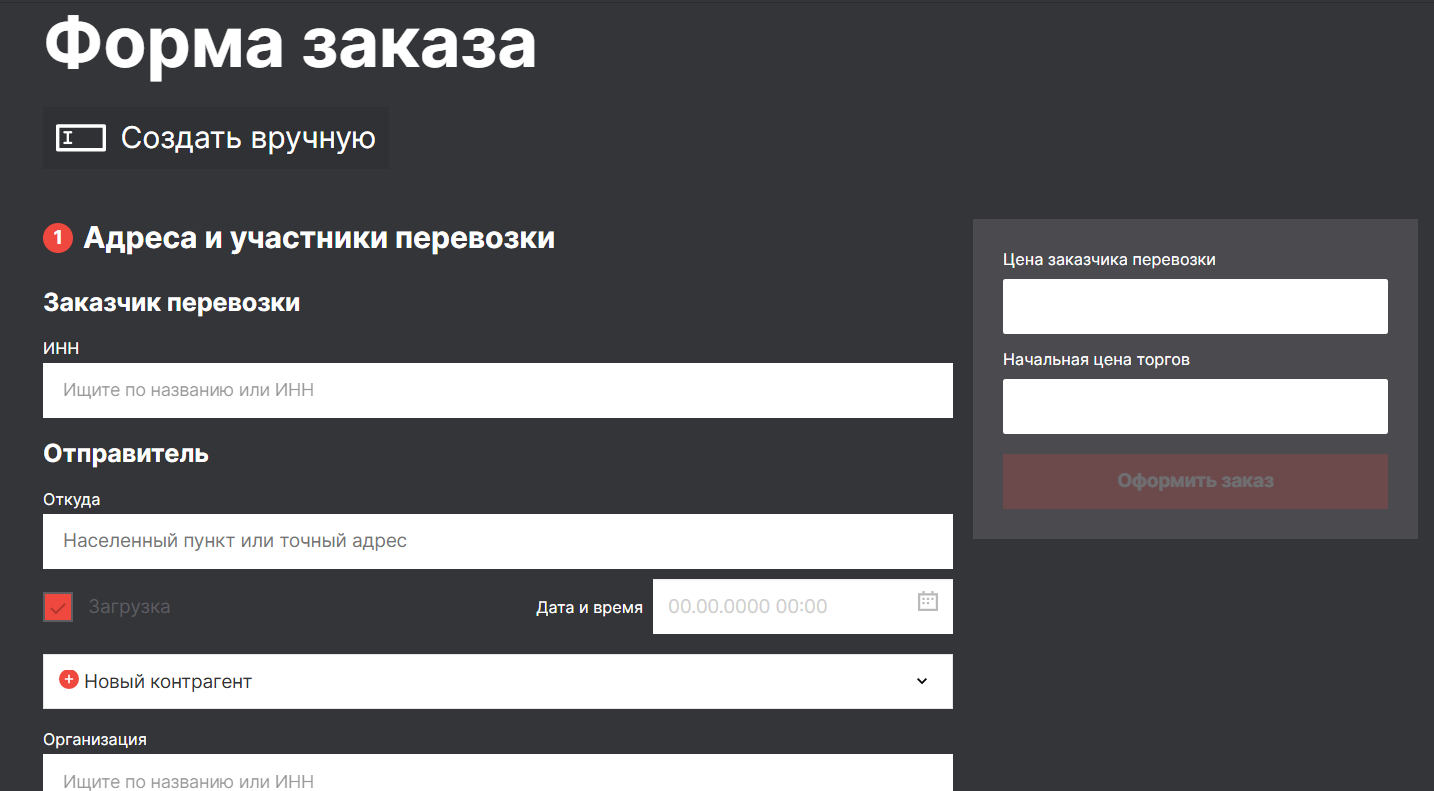Click the Откуда address input field

coord(498,541)
